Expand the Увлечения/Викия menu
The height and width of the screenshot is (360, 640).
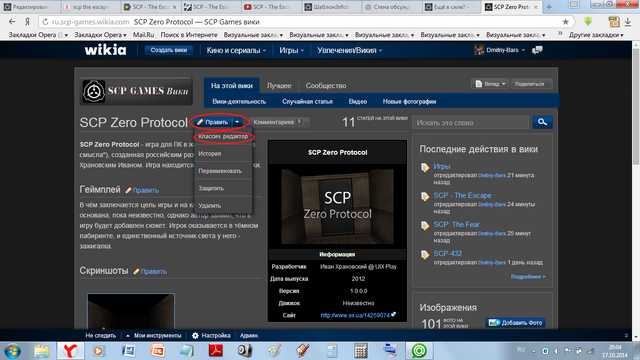pyautogui.click(x=350, y=50)
